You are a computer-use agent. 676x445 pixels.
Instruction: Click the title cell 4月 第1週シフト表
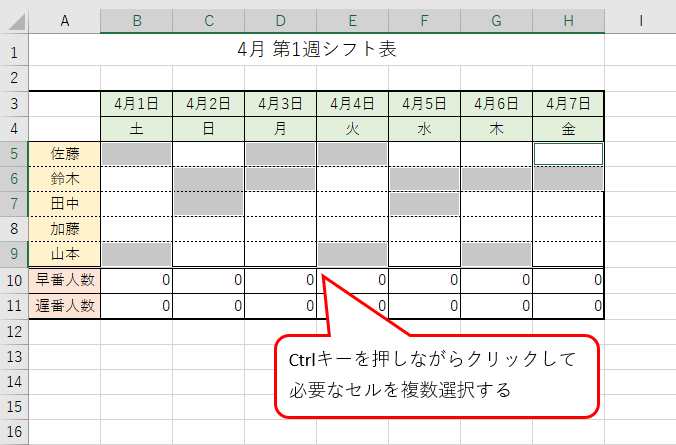(x=318, y=49)
